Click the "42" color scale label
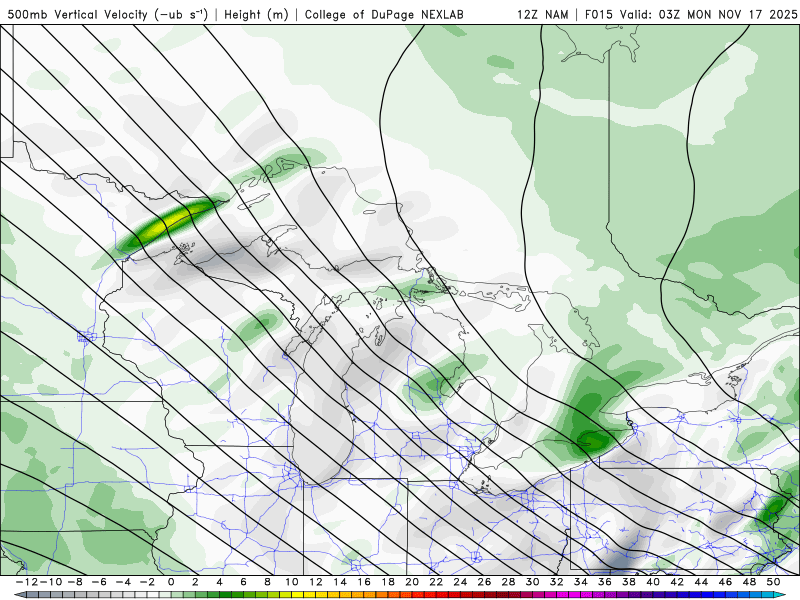Viewport: 800px width, 600px height. point(677,582)
